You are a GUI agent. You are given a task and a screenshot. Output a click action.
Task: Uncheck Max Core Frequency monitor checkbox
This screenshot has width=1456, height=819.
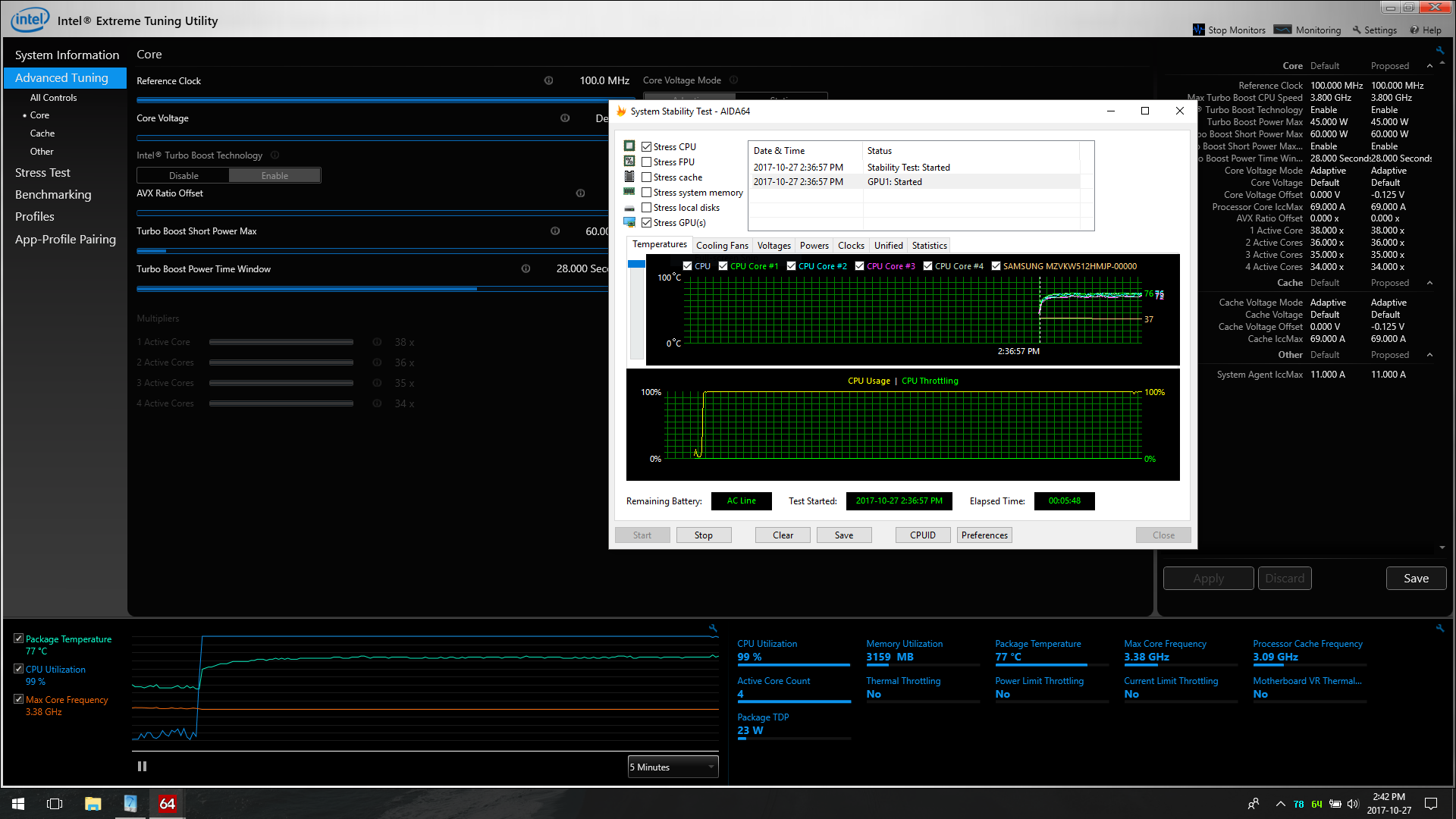[x=18, y=699]
